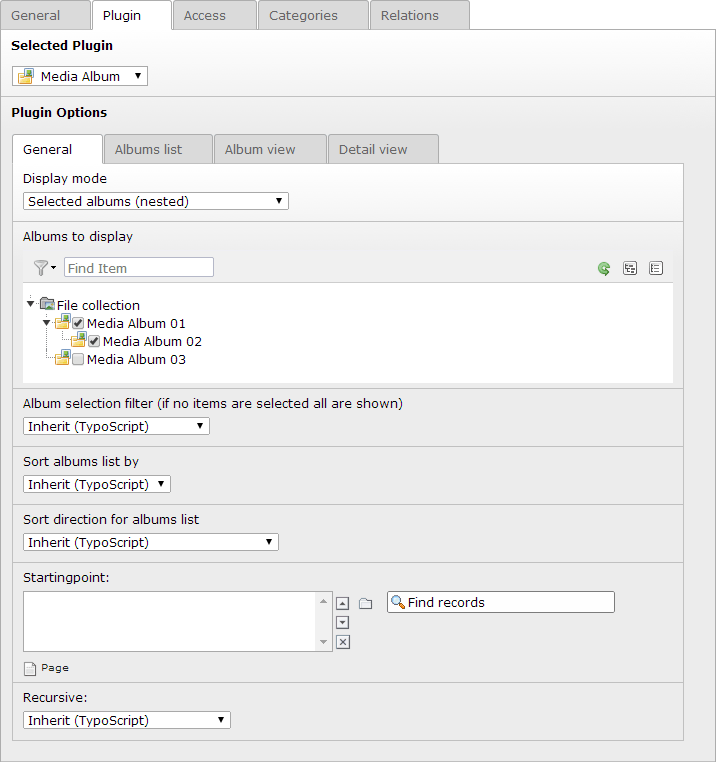Click the collapse all tree icon
This screenshot has width=716, height=762.
tap(656, 268)
